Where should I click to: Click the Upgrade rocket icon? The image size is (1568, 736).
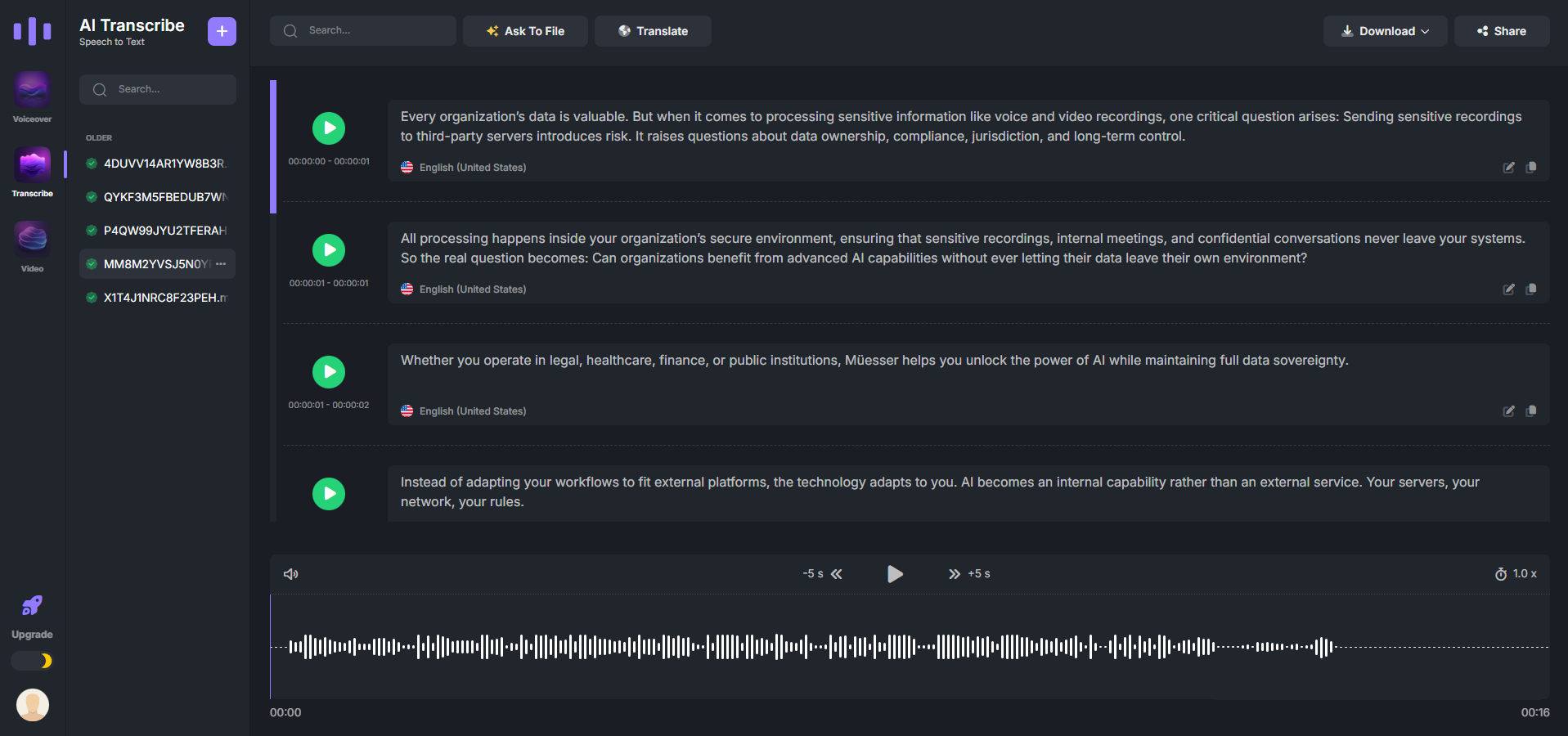pyautogui.click(x=32, y=606)
